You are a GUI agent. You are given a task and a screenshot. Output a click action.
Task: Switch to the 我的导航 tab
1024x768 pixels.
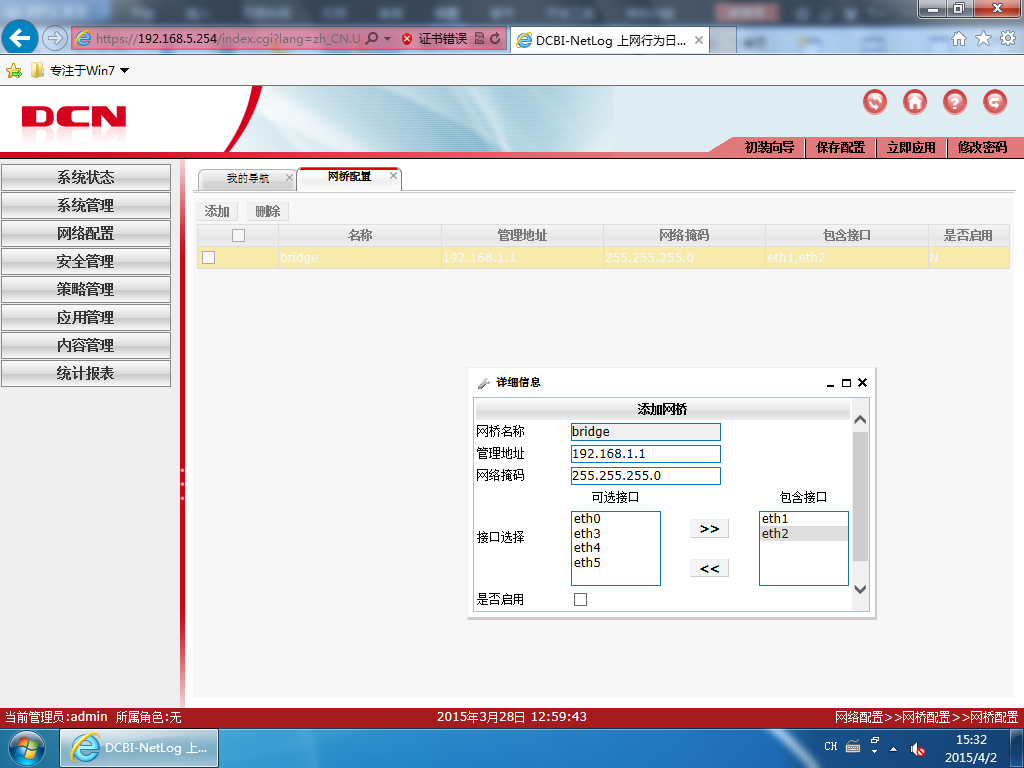click(x=248, y=178)
